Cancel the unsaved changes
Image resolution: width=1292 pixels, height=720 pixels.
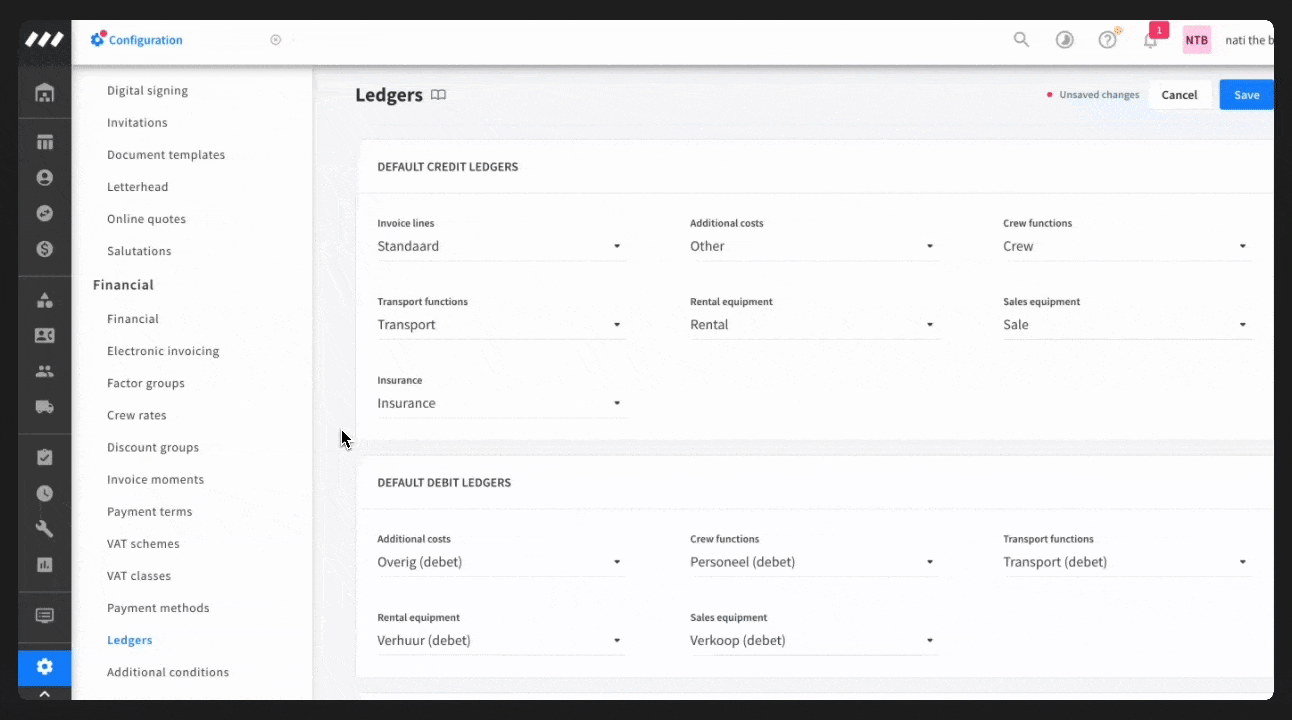click(x=1179, y=95)
